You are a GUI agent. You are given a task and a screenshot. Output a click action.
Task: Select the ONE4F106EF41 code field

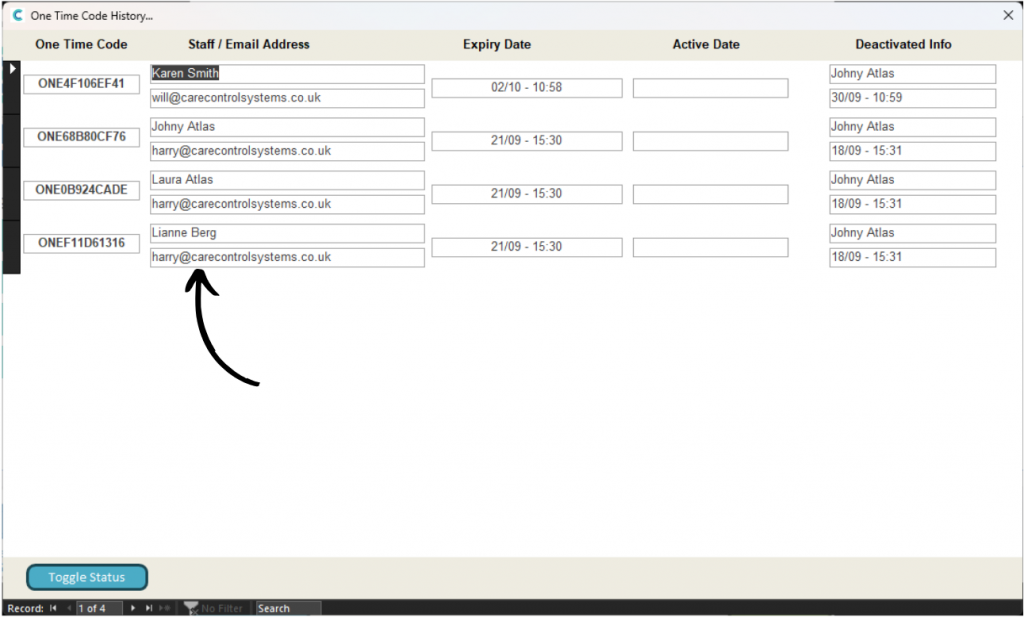click(81, 84)
